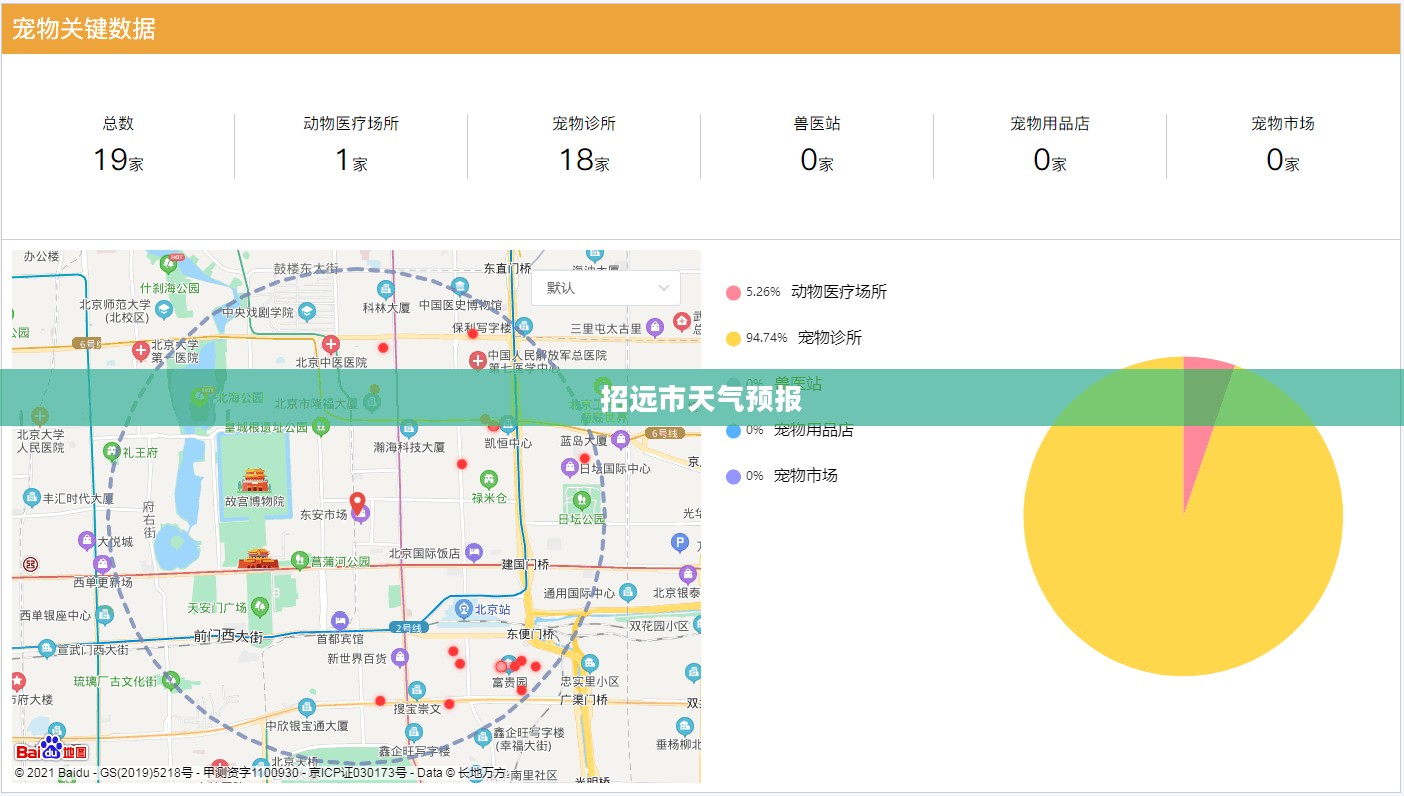Click the 宠物诊所 18家 statistic
Image resolution: width=1404 pixels, height=796 pixels.
584,146
